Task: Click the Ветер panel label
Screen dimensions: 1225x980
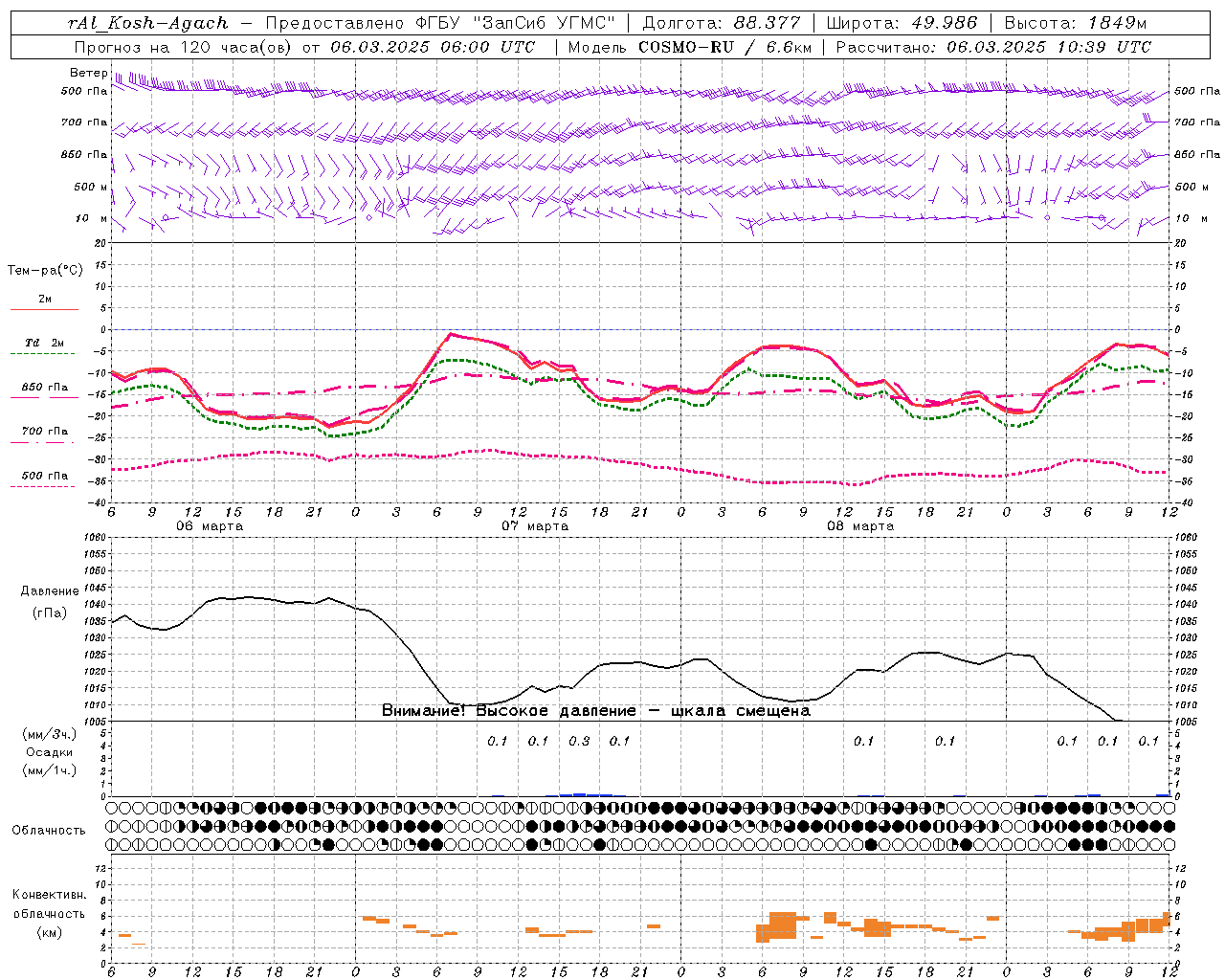Action: [88, 73]
